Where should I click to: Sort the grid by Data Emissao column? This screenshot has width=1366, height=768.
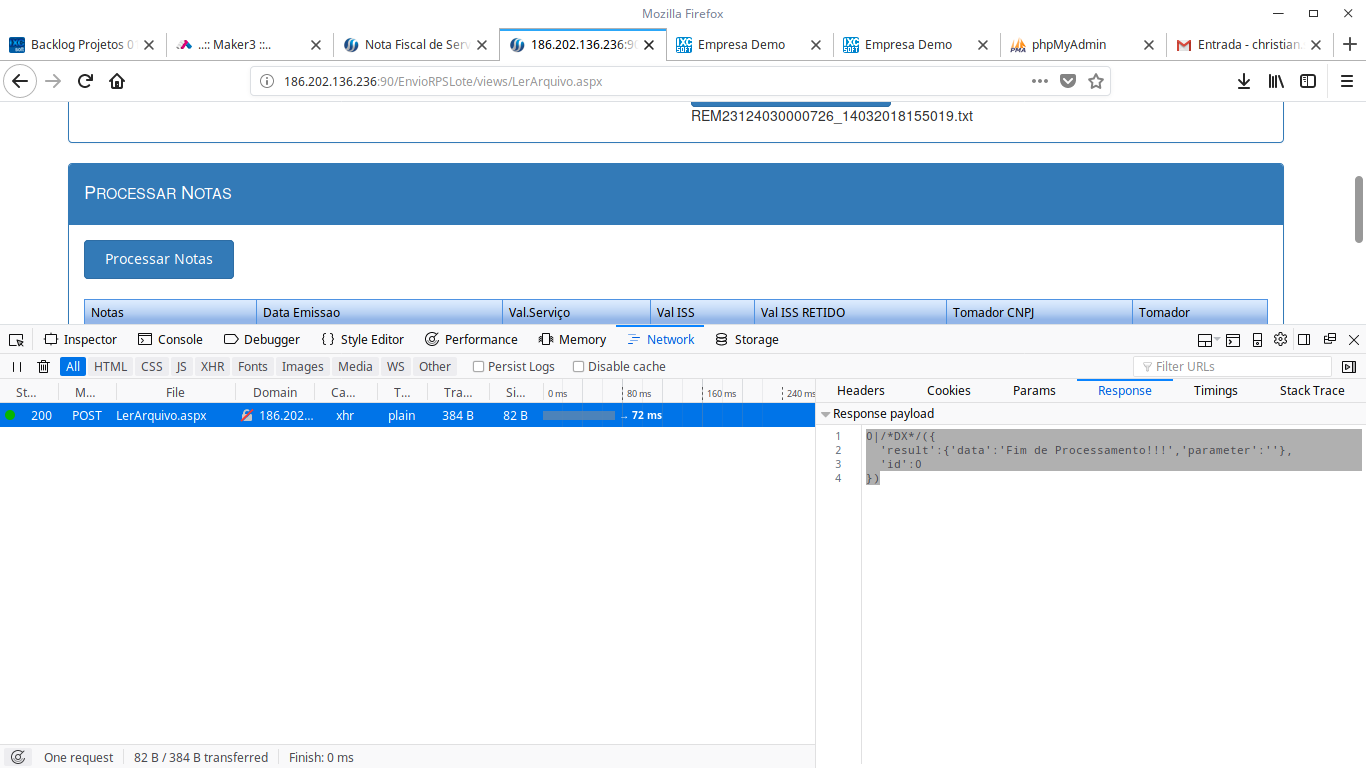click(379, 312)
